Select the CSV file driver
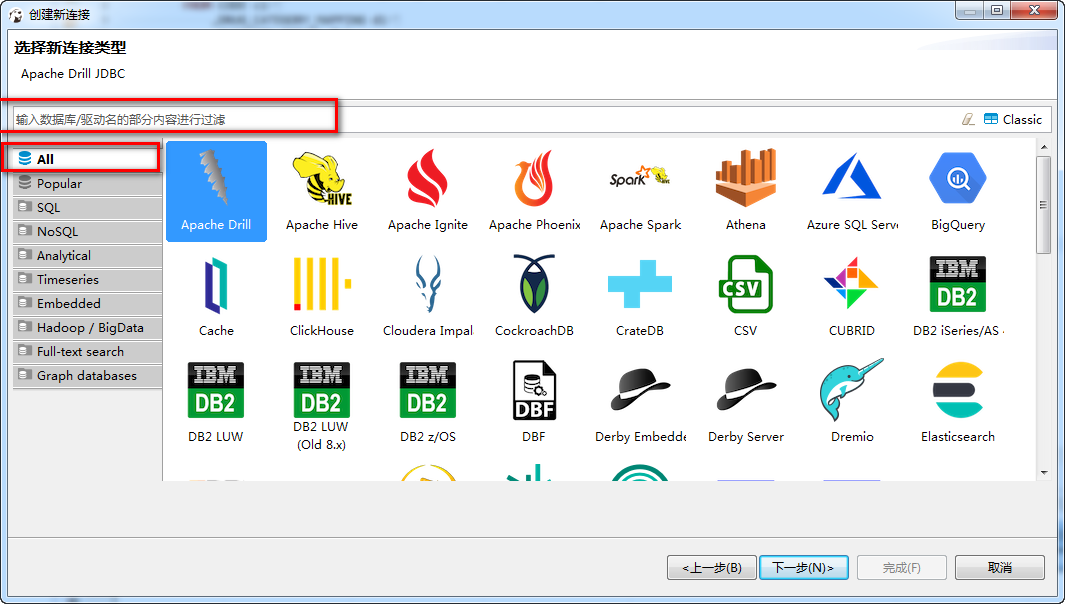Viewport: 1065px width, 604px height. click(746, 297)
